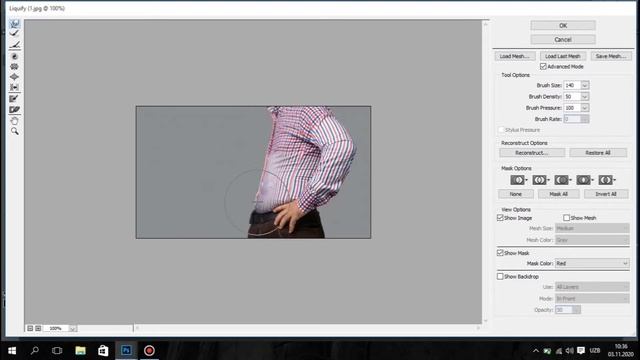Select the Thaw Mask tool
640x360 pixels.
(15, 109)
